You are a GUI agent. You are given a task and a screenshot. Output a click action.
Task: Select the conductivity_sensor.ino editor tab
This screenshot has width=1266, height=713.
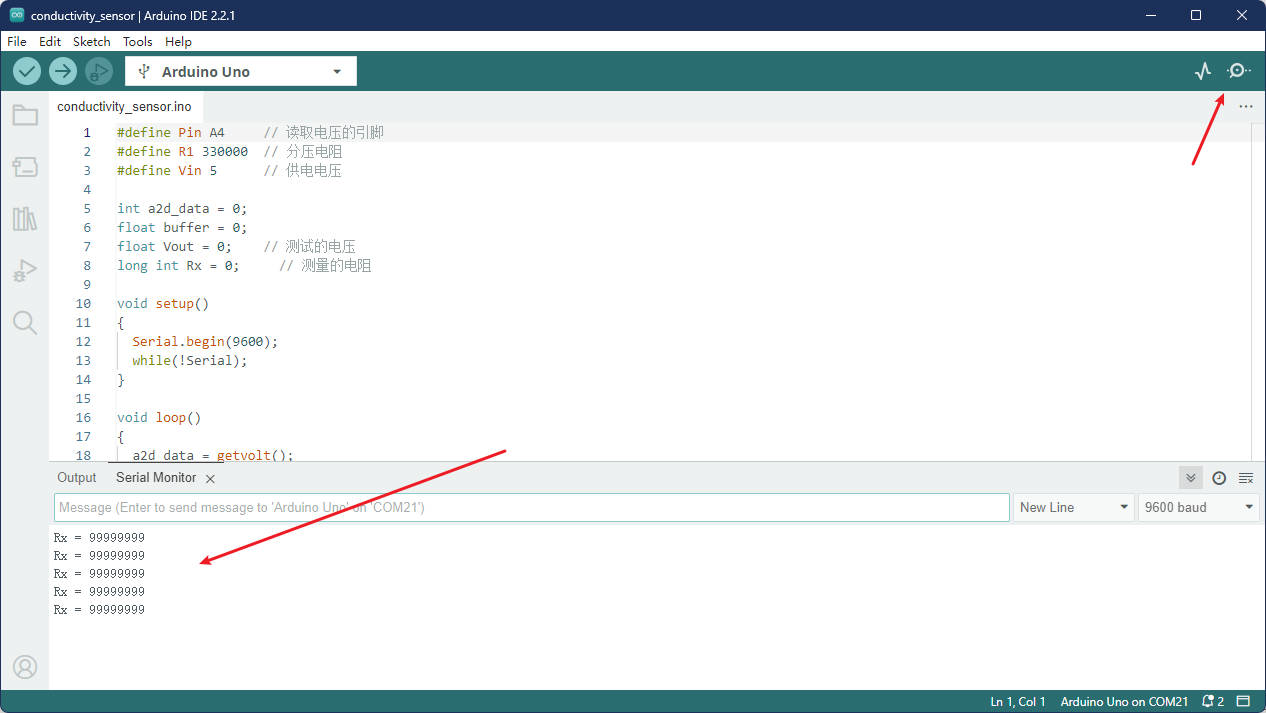[x=124, y=106]
